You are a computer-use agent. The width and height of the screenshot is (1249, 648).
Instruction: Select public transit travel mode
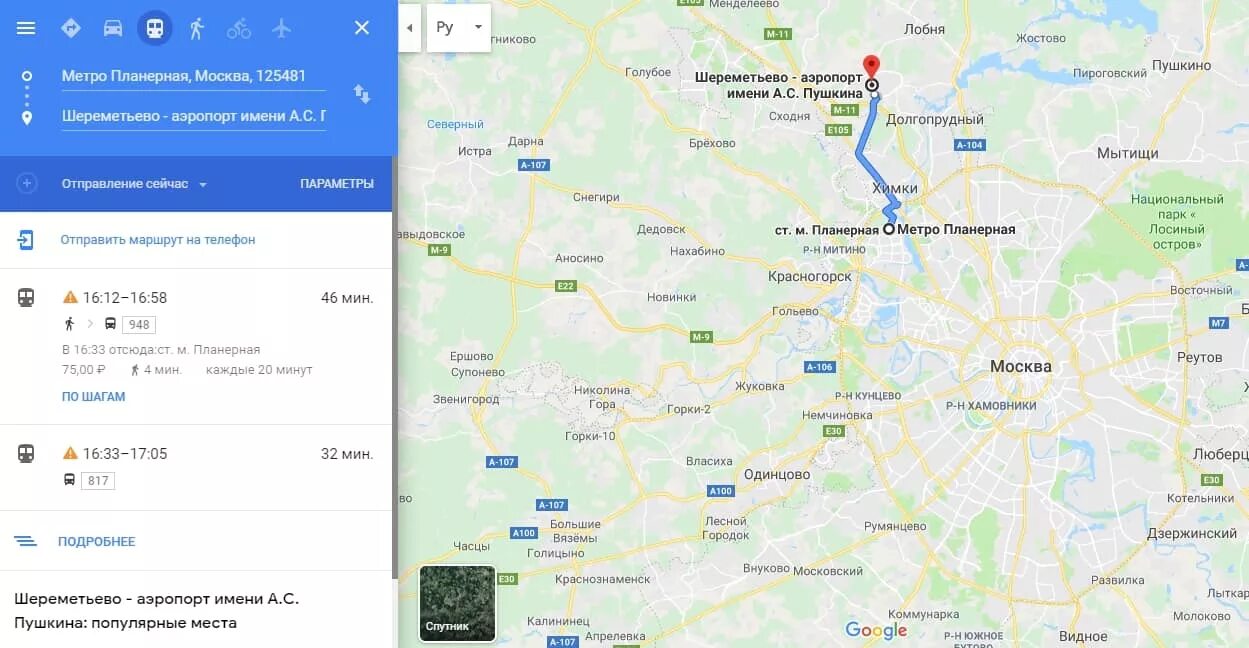point(155,28)
